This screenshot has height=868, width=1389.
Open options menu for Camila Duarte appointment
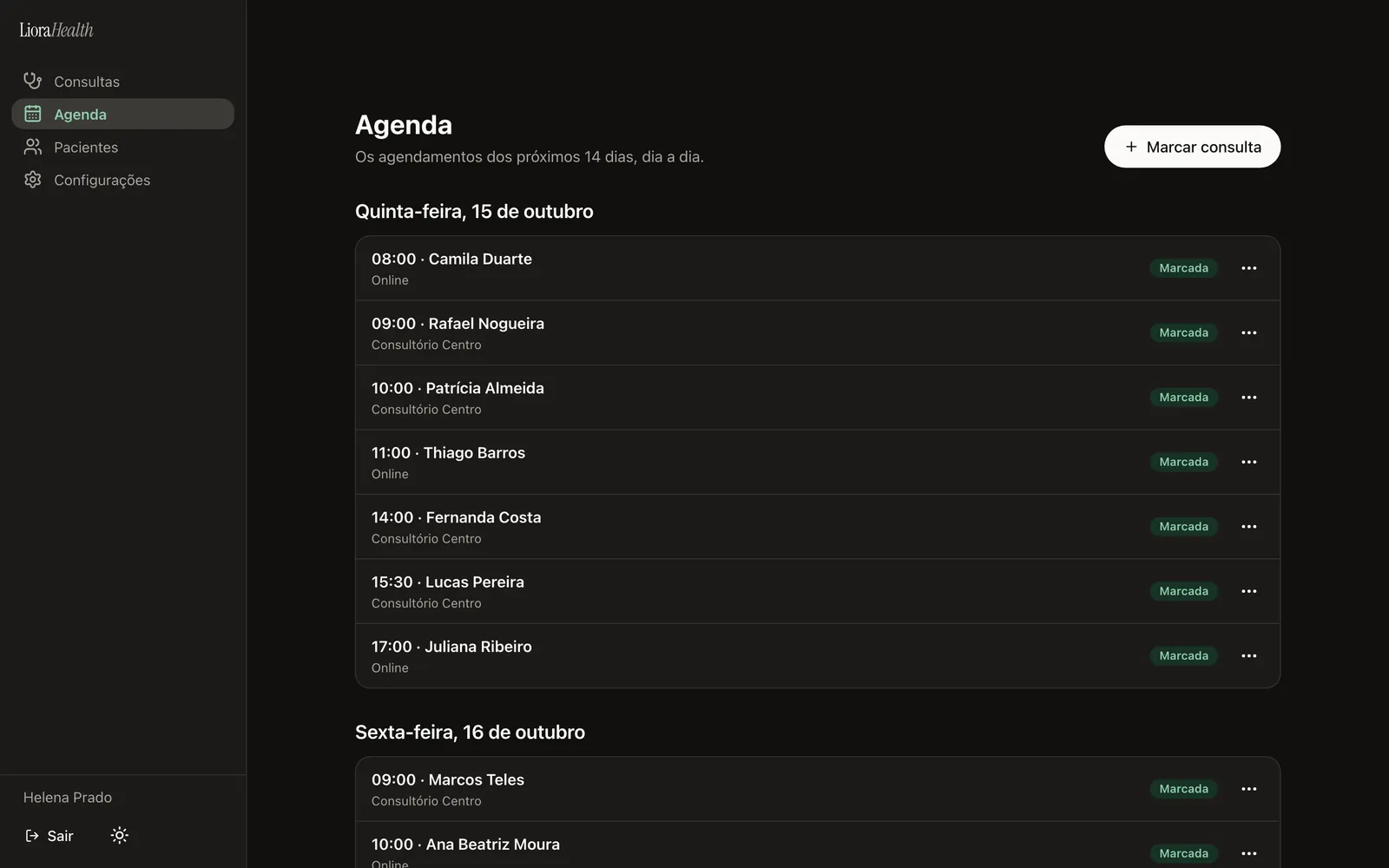(1249, 268)
